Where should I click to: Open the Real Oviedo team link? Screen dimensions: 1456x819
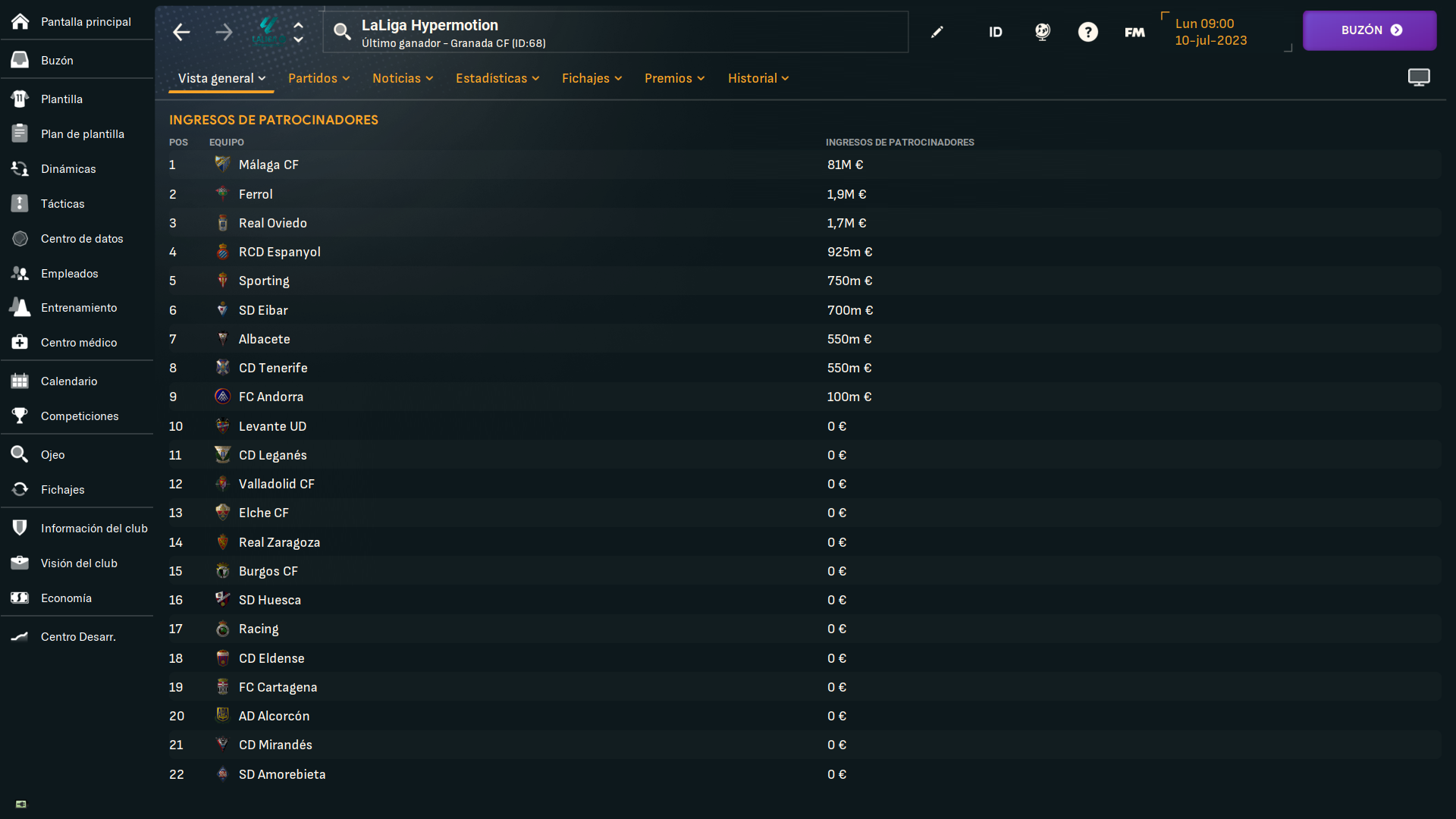[x=273, y=223]
